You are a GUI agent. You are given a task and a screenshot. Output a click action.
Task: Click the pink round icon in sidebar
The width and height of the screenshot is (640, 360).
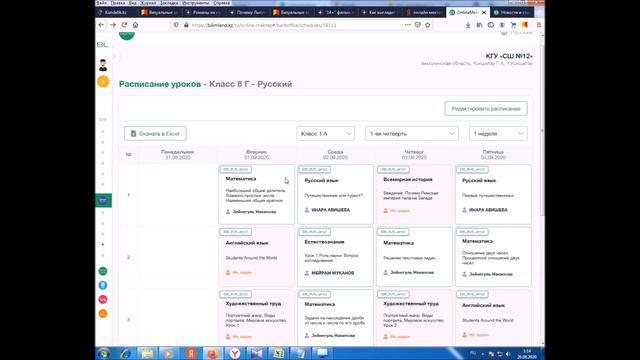tap(103, 300)
